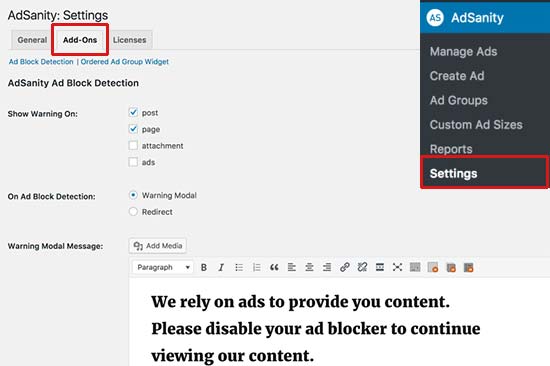The height and width of the screenshot is (366, 550).
Task: Click the Add Media button
Action: pos(158,246)
